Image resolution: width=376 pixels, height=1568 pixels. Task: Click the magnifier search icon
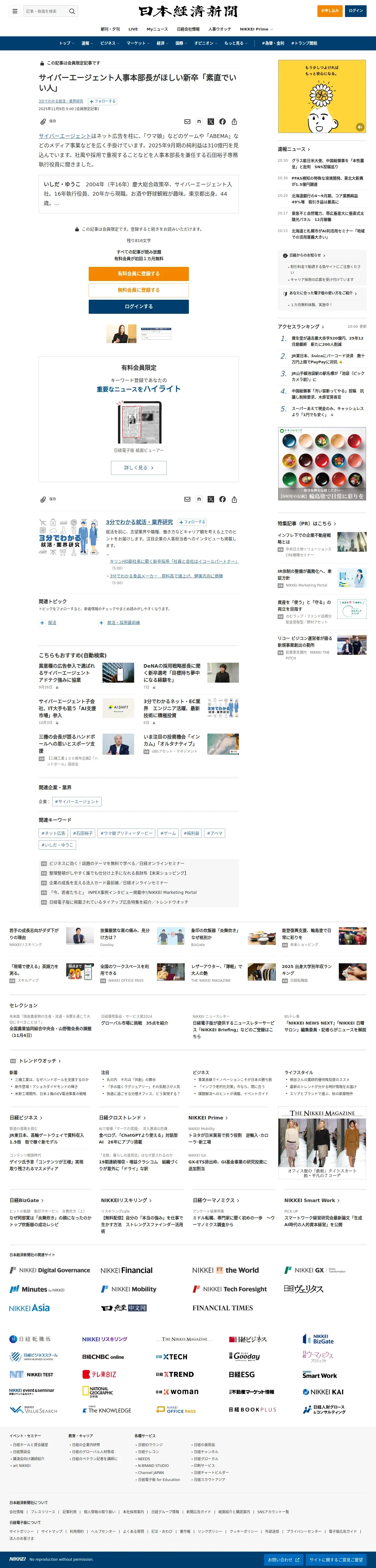pos(72,11)
